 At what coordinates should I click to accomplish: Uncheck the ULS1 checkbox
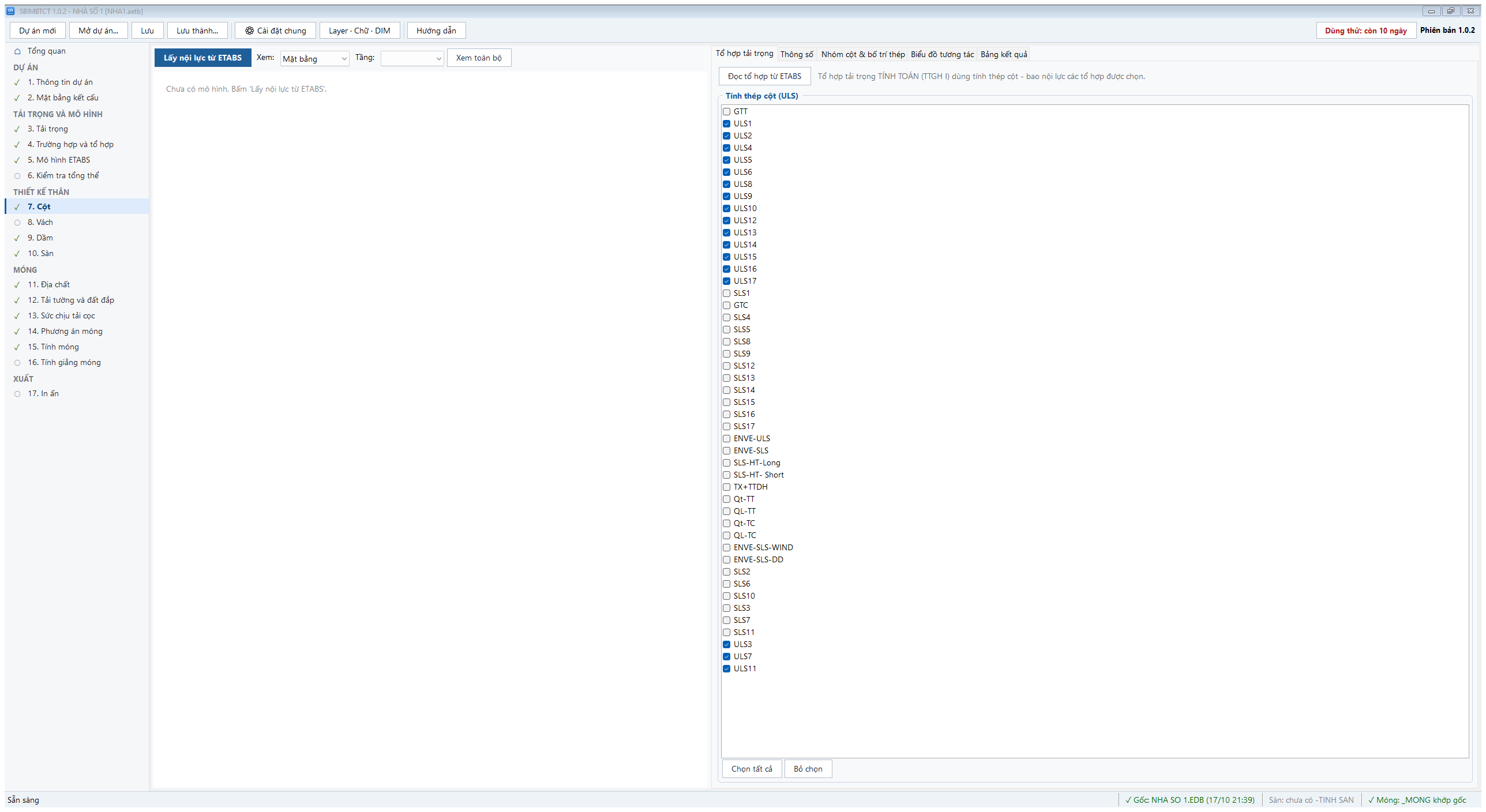[x=727, y=124]
